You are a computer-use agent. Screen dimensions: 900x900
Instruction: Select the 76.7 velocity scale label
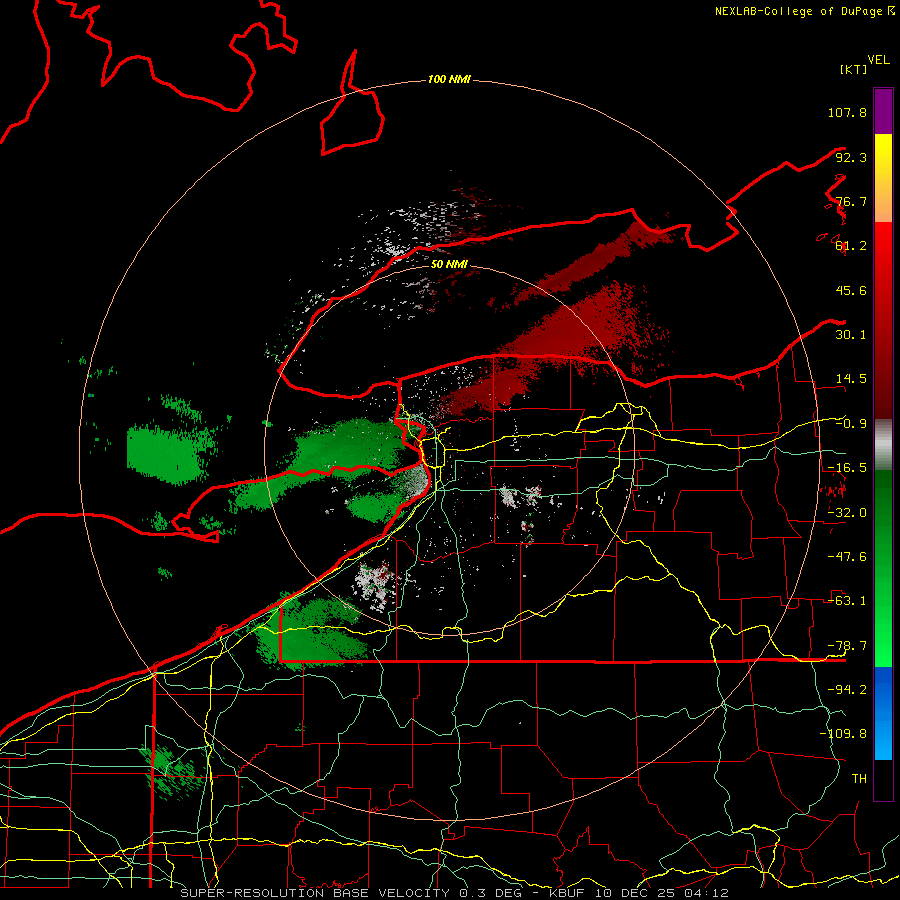851,201
